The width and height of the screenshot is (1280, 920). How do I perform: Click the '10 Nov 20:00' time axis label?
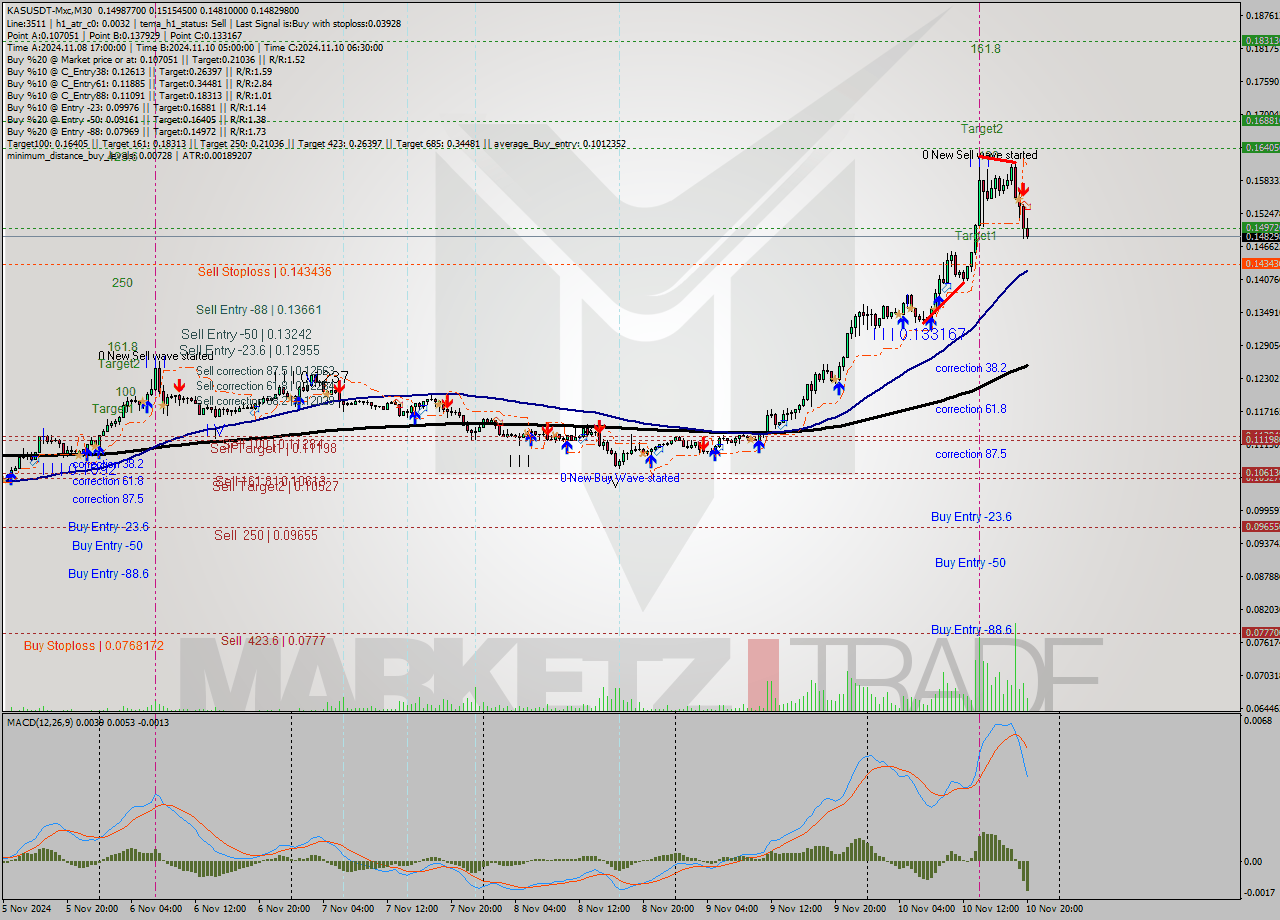1054,909
